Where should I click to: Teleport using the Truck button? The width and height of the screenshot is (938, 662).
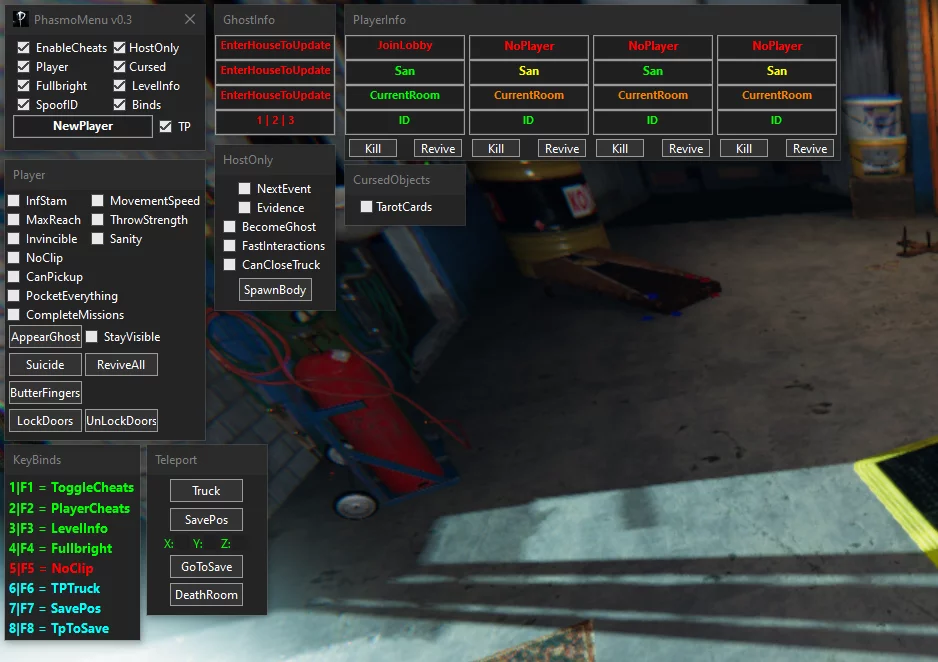206,491
